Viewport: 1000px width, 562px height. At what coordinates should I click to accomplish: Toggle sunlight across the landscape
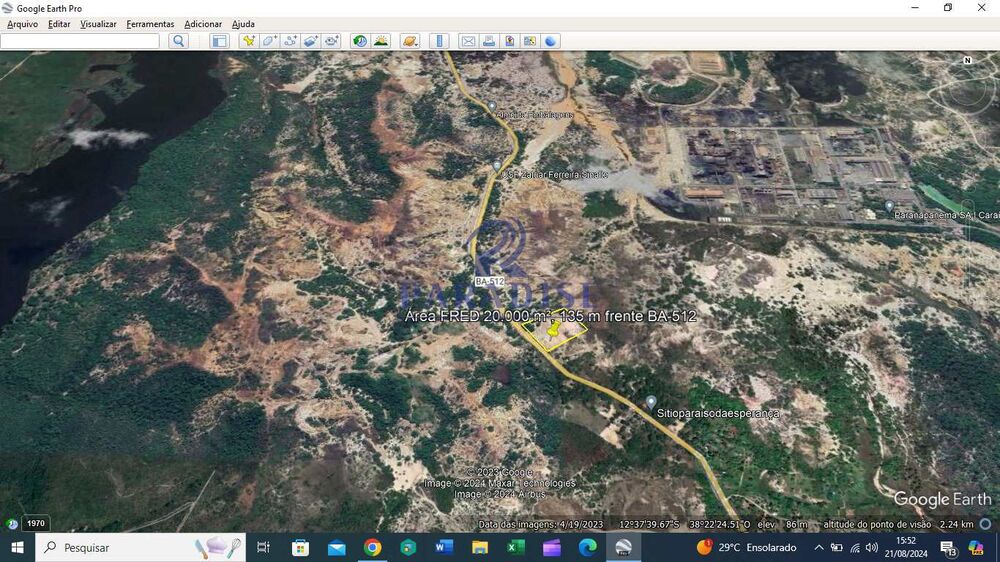coord(381,41)
